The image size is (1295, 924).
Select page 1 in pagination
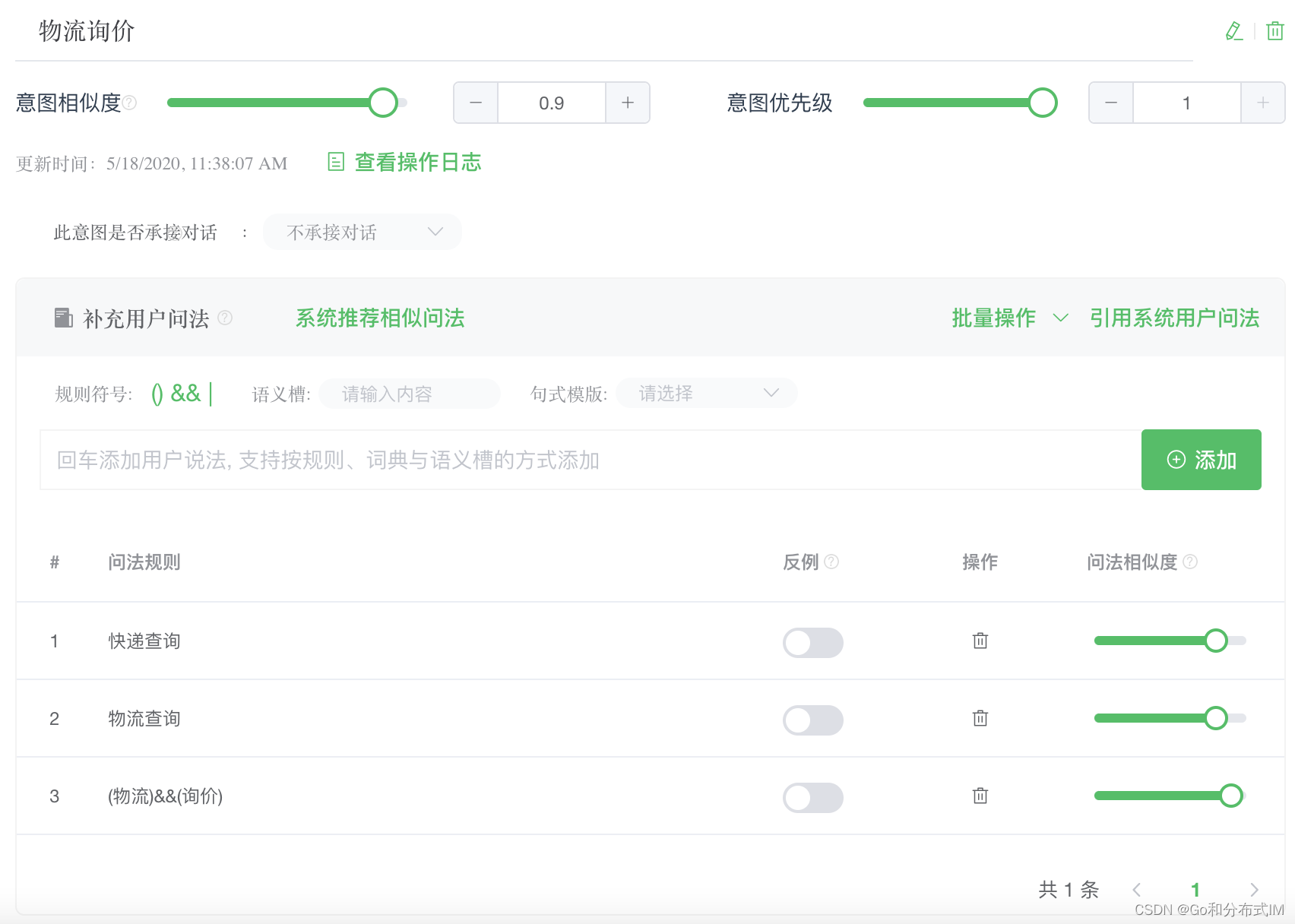1195,890
